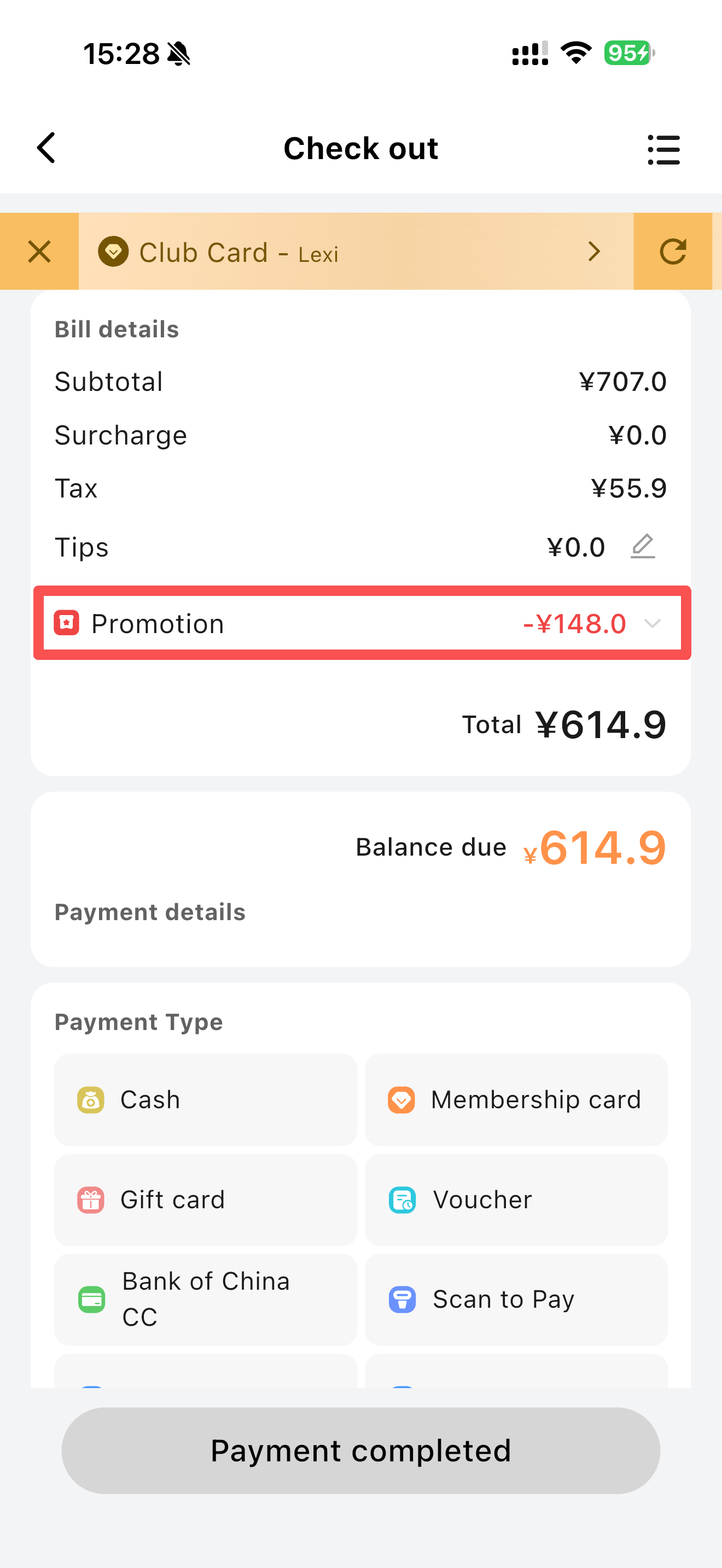Refresh the Club Card member info
The image size is (722, 1568).
pyautogui.click(x=673, y=251)
